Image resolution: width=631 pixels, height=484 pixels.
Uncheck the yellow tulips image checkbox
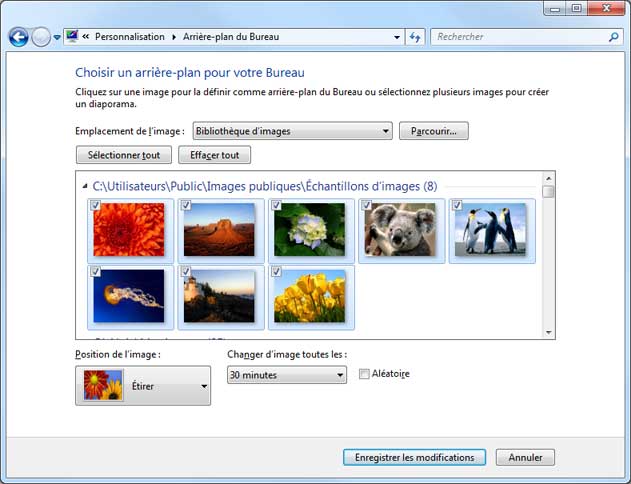(x=276, y=272)
